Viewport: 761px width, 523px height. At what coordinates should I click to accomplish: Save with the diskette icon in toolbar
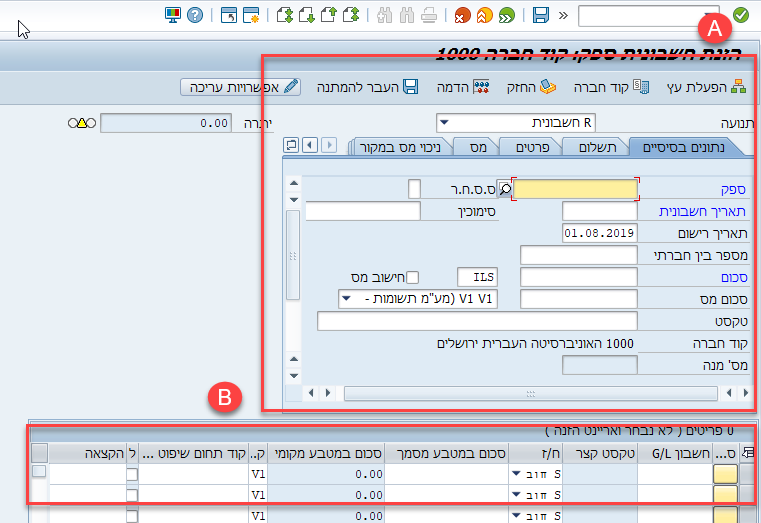click(x=541, y=16)
